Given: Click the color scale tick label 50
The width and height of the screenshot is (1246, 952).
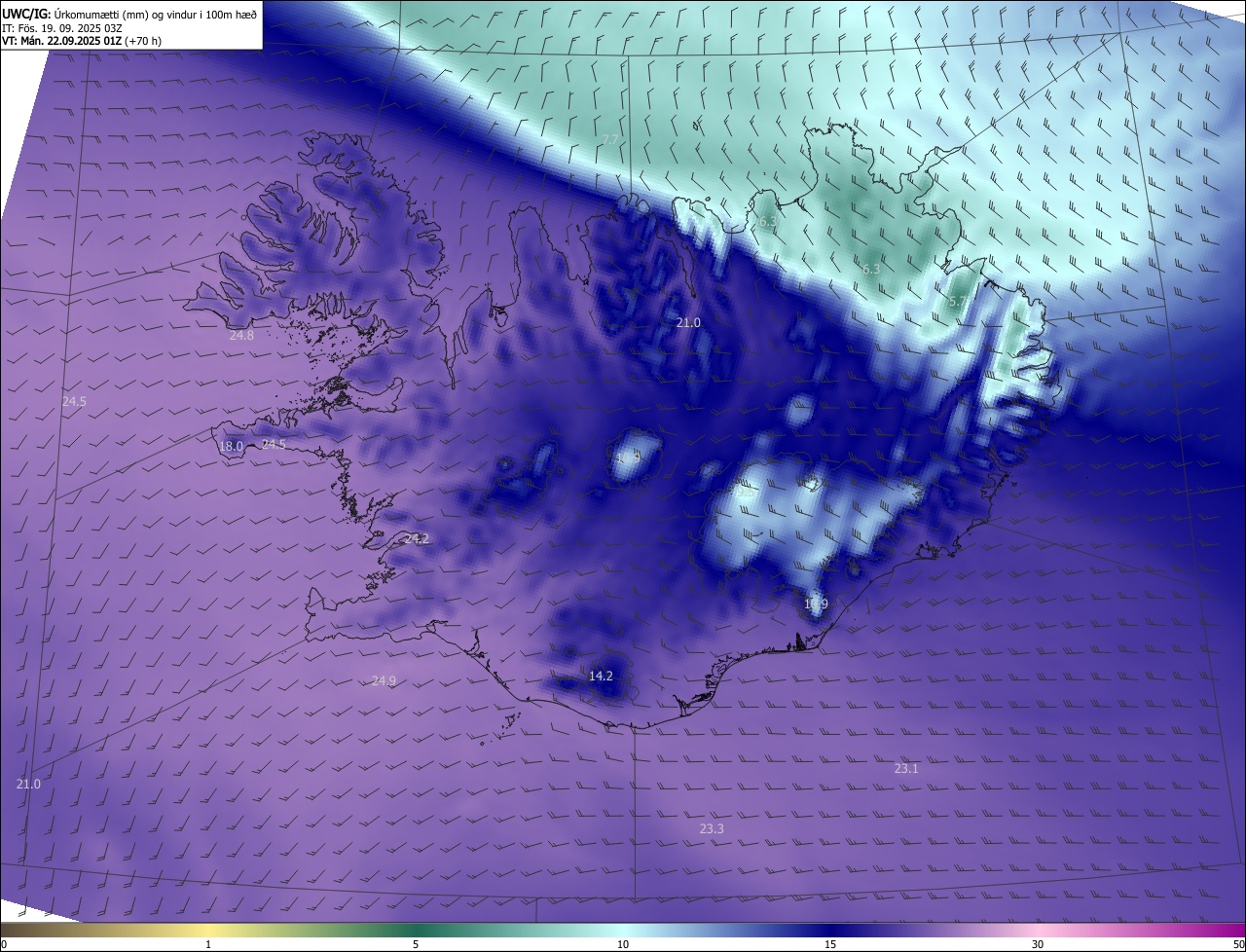Looking at the screenshot, I should coord(1238,945).
